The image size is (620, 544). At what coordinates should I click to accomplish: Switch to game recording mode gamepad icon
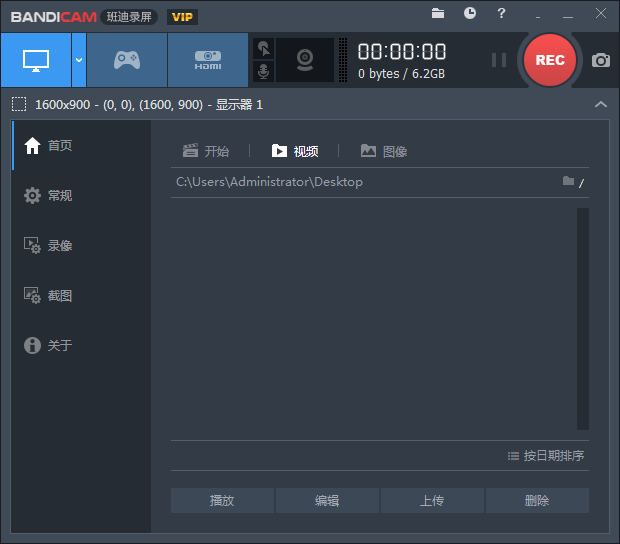(127, 60)
